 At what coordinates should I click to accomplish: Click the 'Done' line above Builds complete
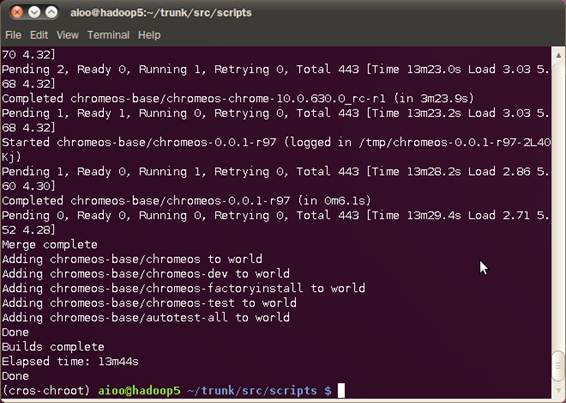(16, 332)
